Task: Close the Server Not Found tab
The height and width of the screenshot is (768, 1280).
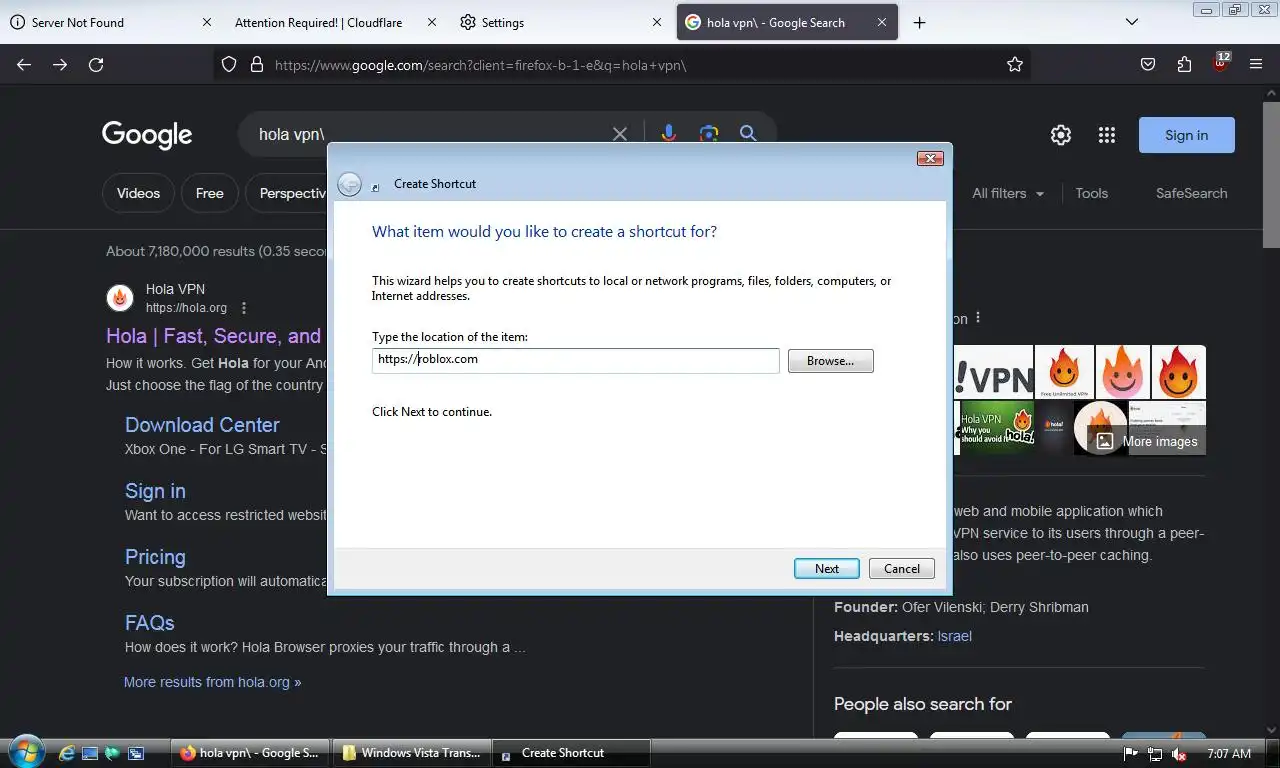Action: (207, 22)
